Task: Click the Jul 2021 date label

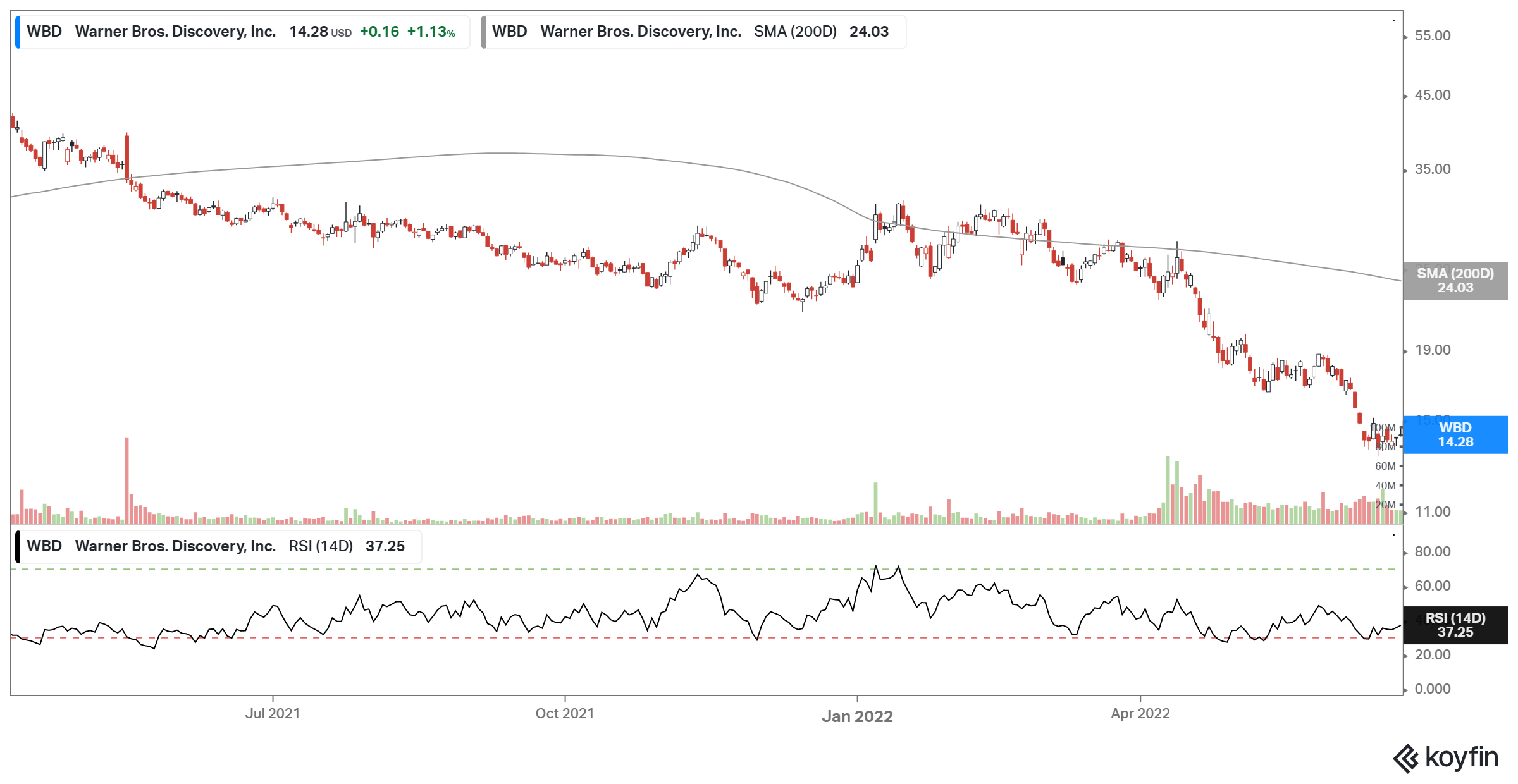Action: click(x=273, y=714)
